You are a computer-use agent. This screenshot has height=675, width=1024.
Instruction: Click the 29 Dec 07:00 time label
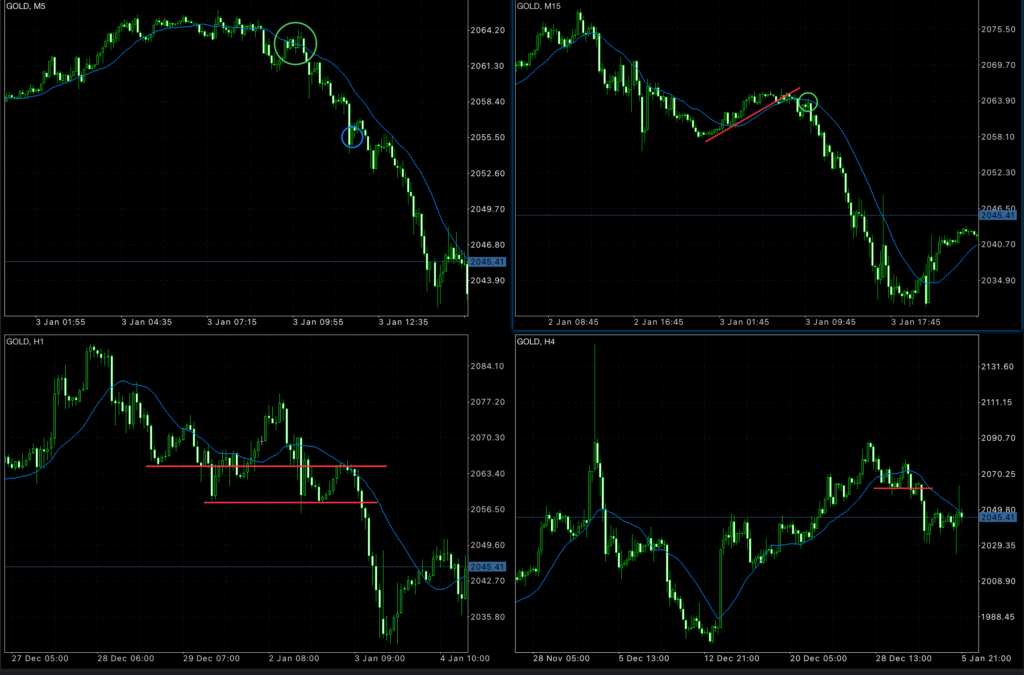[x=212, y=658]
